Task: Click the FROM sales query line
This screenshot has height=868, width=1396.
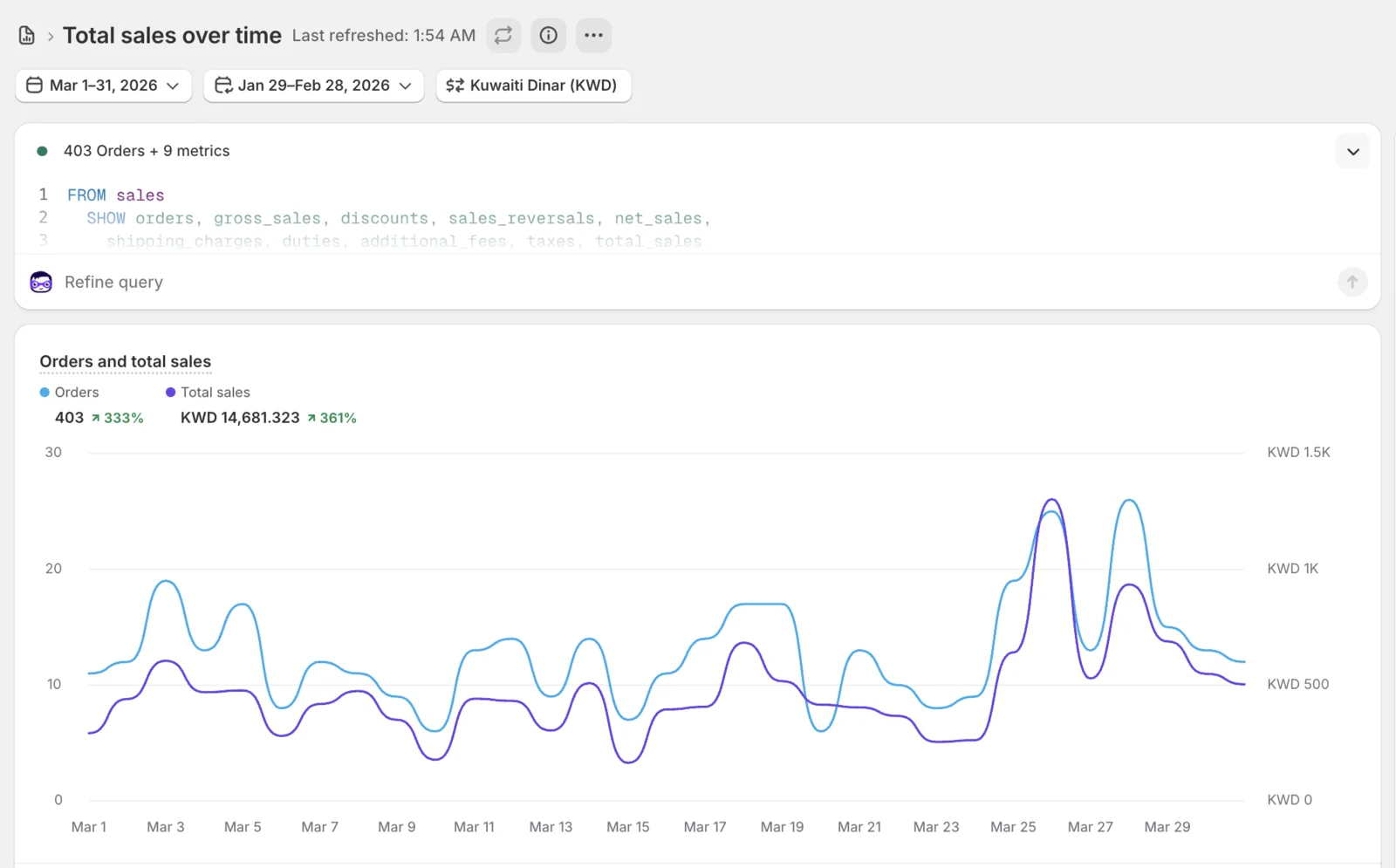Action: click(x=115, y=195)
